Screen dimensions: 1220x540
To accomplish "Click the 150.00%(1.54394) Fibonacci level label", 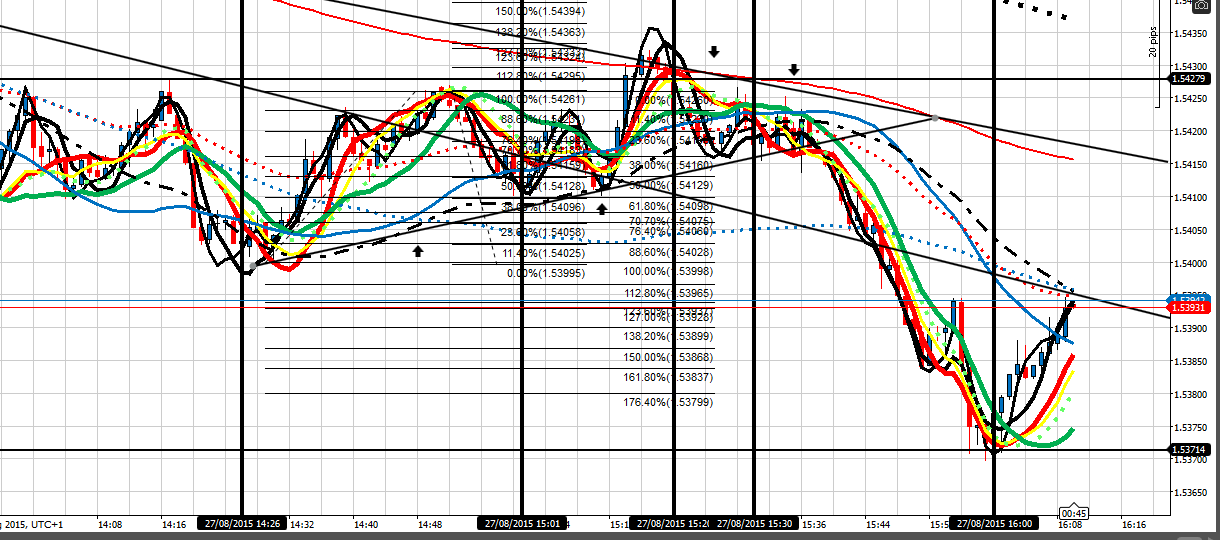I will click(x=540, y=11).
